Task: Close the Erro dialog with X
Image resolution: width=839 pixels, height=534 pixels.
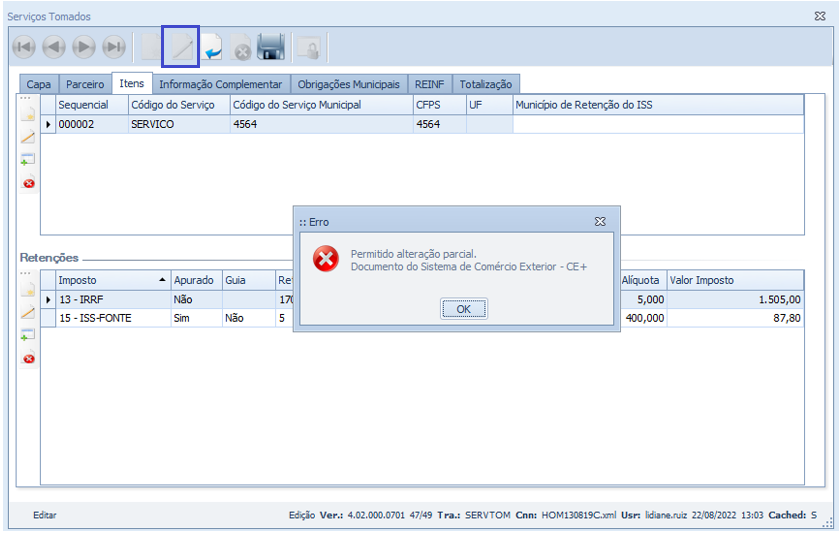Action: 600,221
